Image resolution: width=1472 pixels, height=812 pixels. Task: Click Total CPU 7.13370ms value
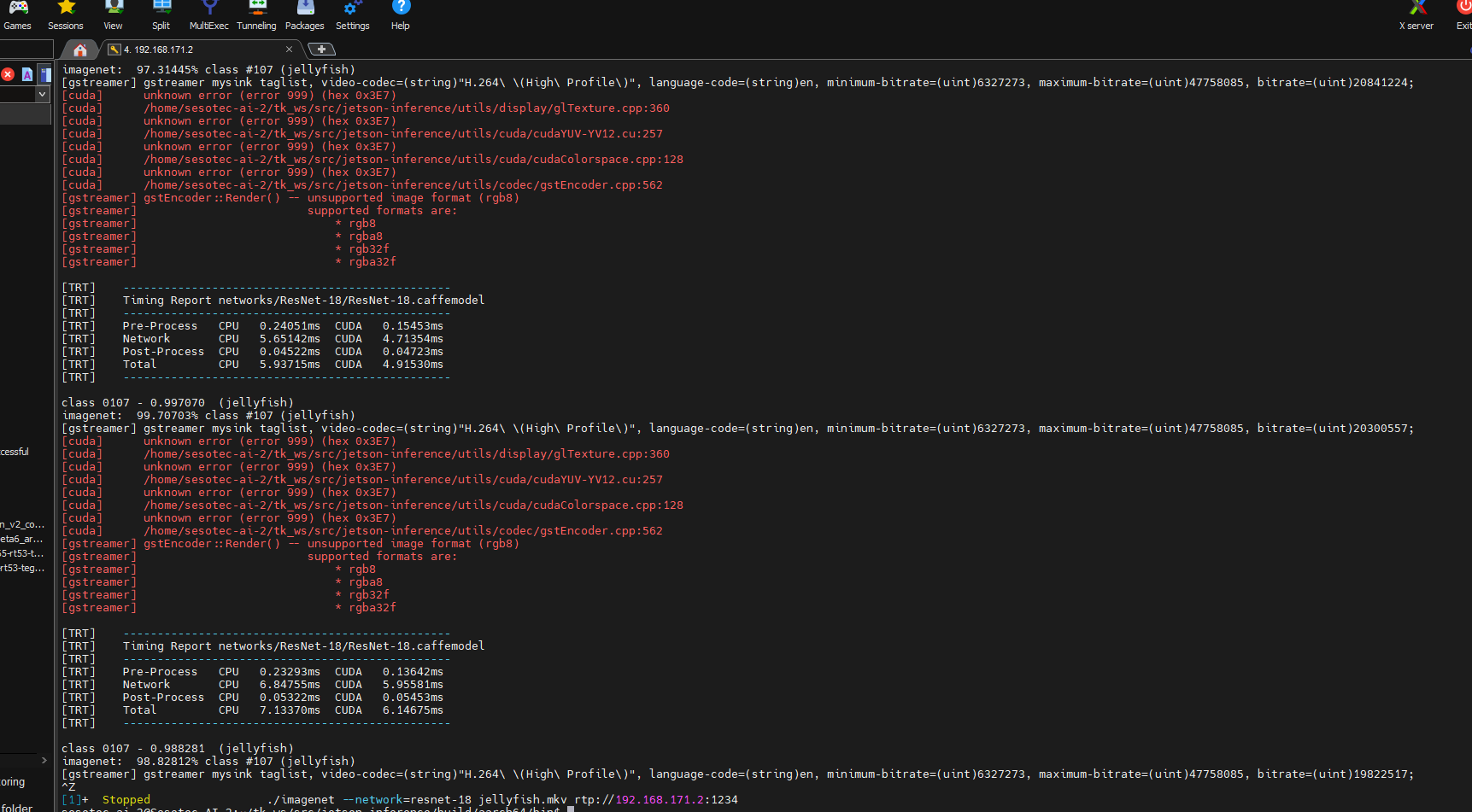[x=290, y=710]
